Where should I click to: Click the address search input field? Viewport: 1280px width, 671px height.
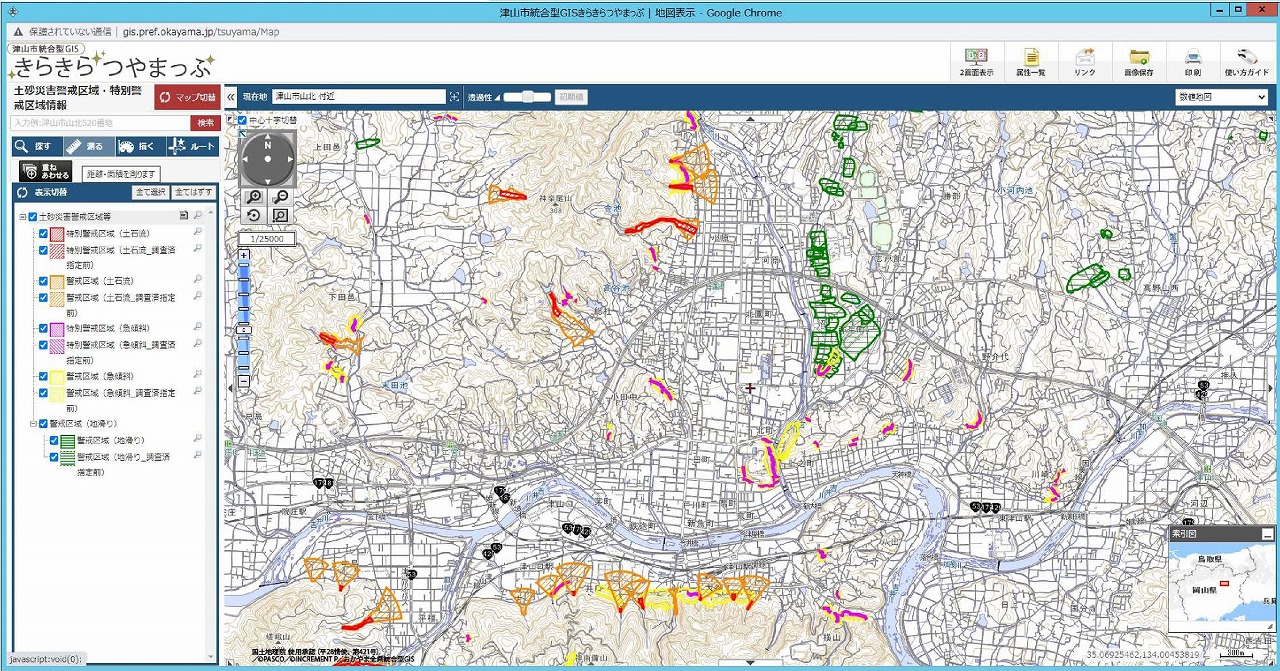point(100,123)
